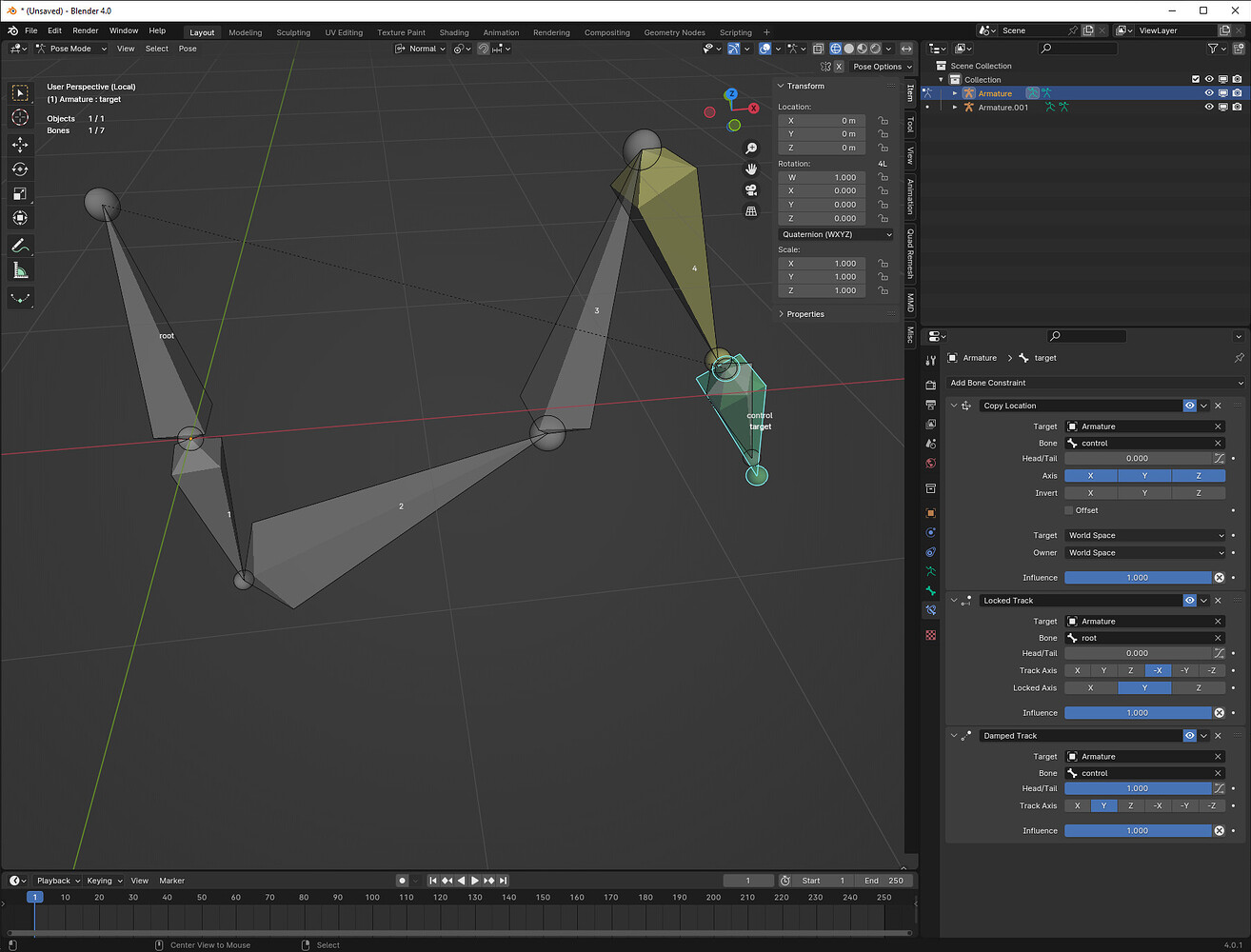Adjust Damped Track Head/Tail slider
Image resolution: width=1251 pixels, height=952 pixels.
[1138, 788]
